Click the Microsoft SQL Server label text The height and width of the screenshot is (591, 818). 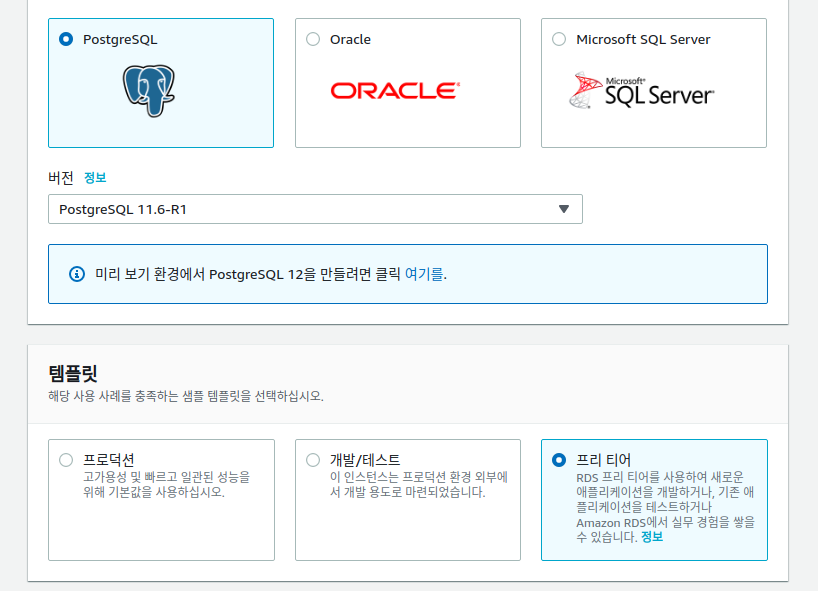pos(643,40)
